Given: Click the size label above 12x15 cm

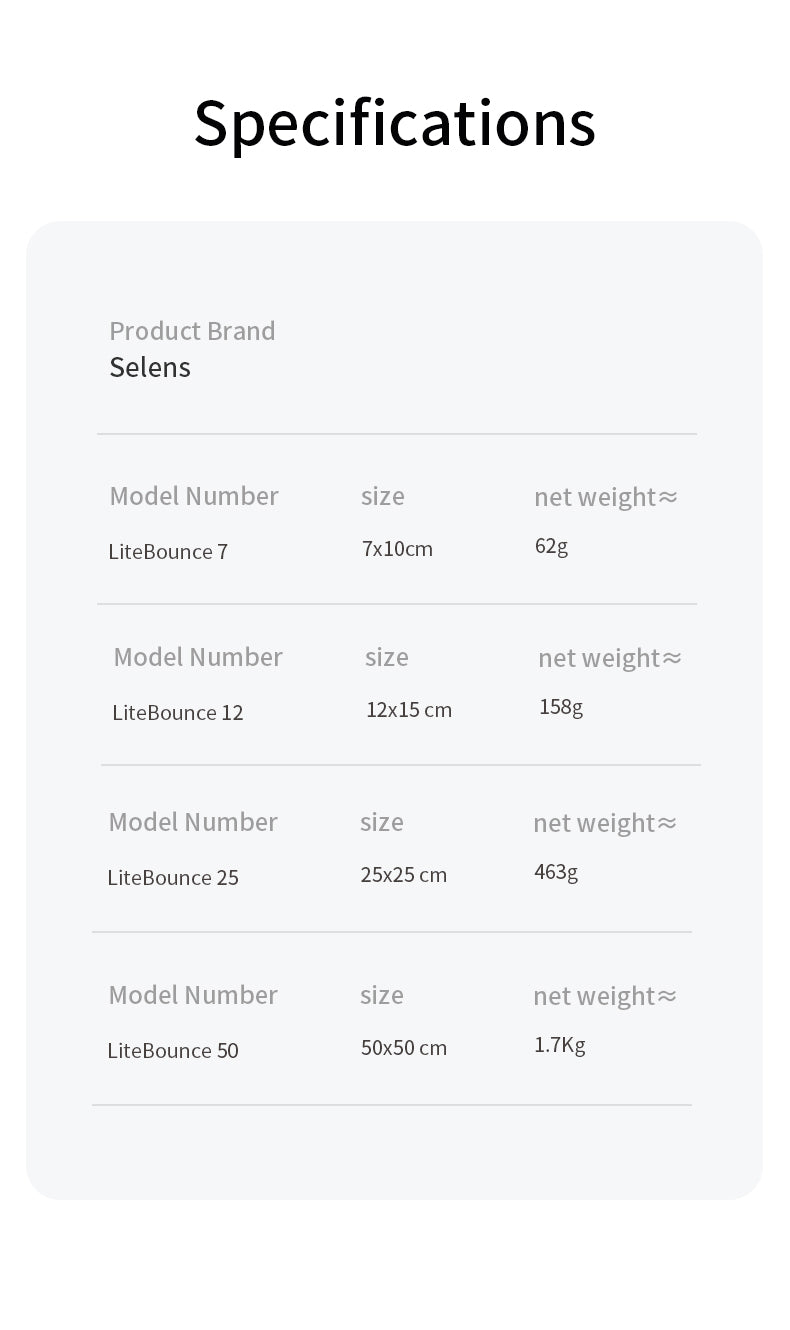Looking at the screenshot, I should (x=387, y=657).
